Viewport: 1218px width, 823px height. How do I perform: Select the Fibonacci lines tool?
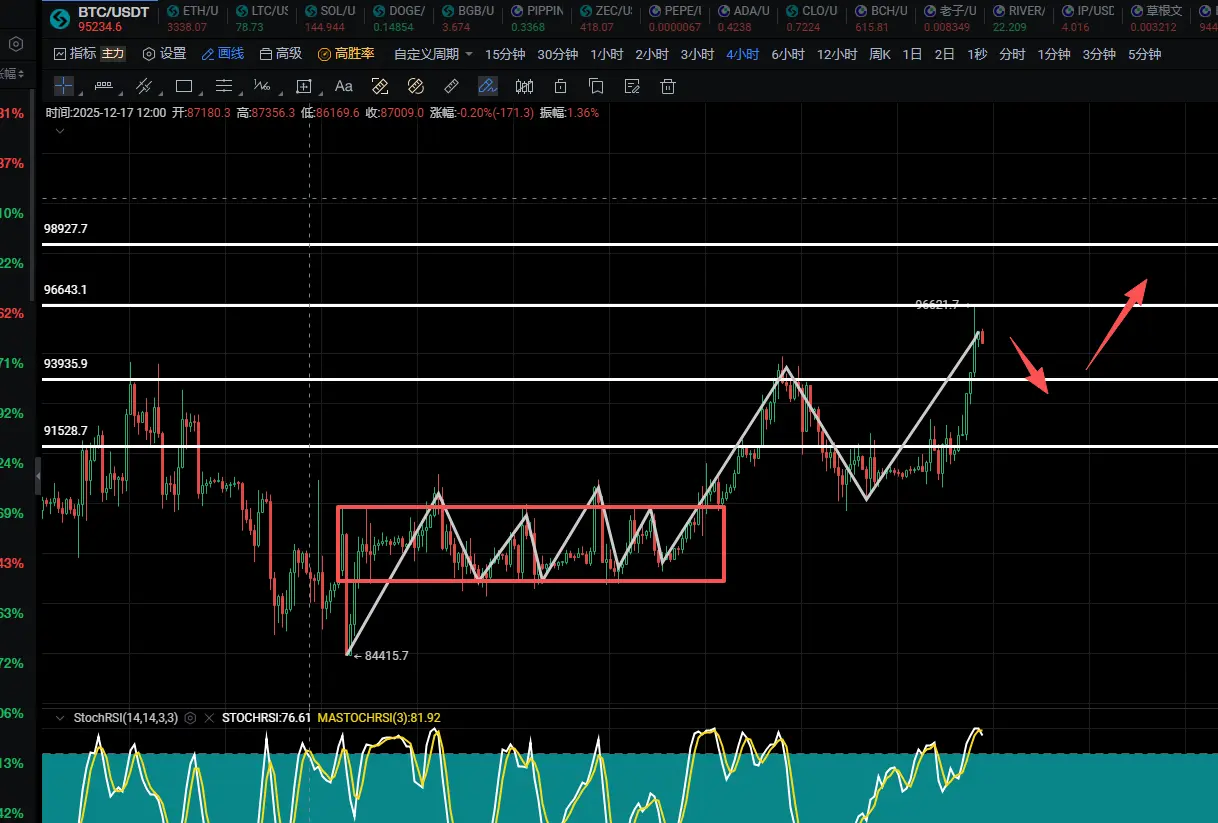224,86
